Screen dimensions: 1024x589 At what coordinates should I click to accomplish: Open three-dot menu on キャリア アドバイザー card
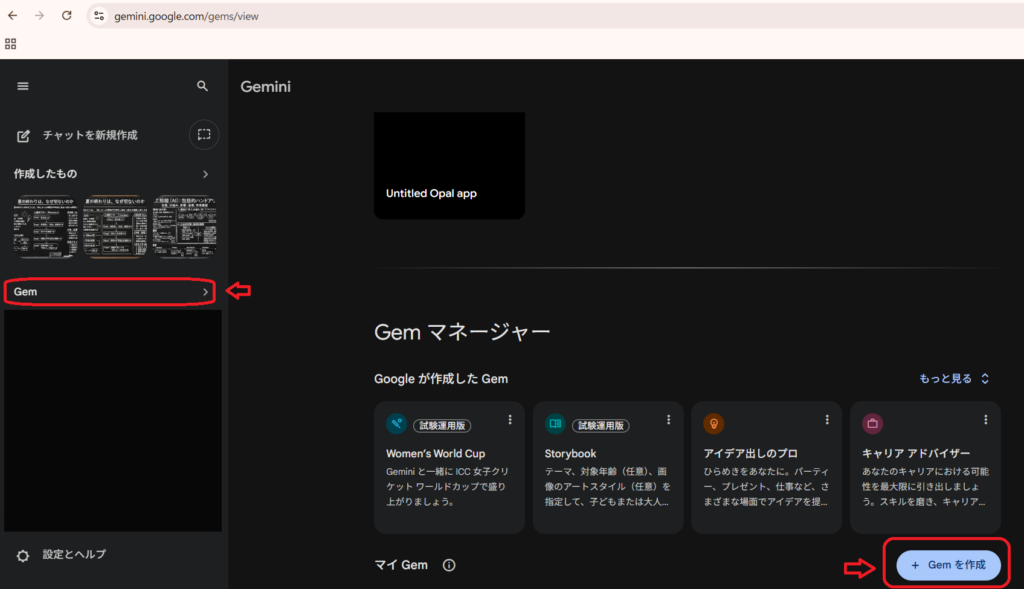986,420
